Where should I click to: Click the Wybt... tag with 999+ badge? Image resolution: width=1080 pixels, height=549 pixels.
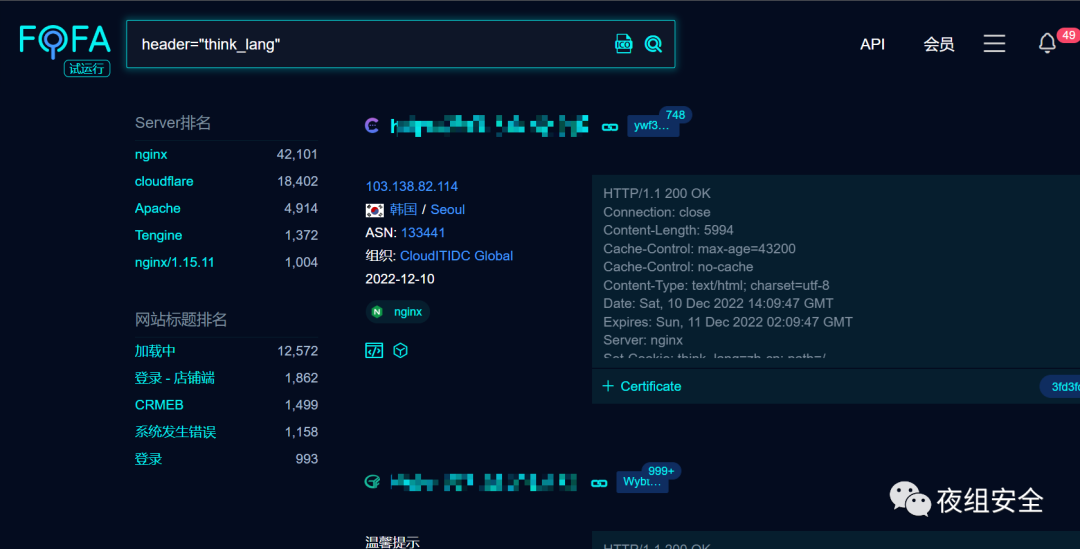[x=643, y=481]
